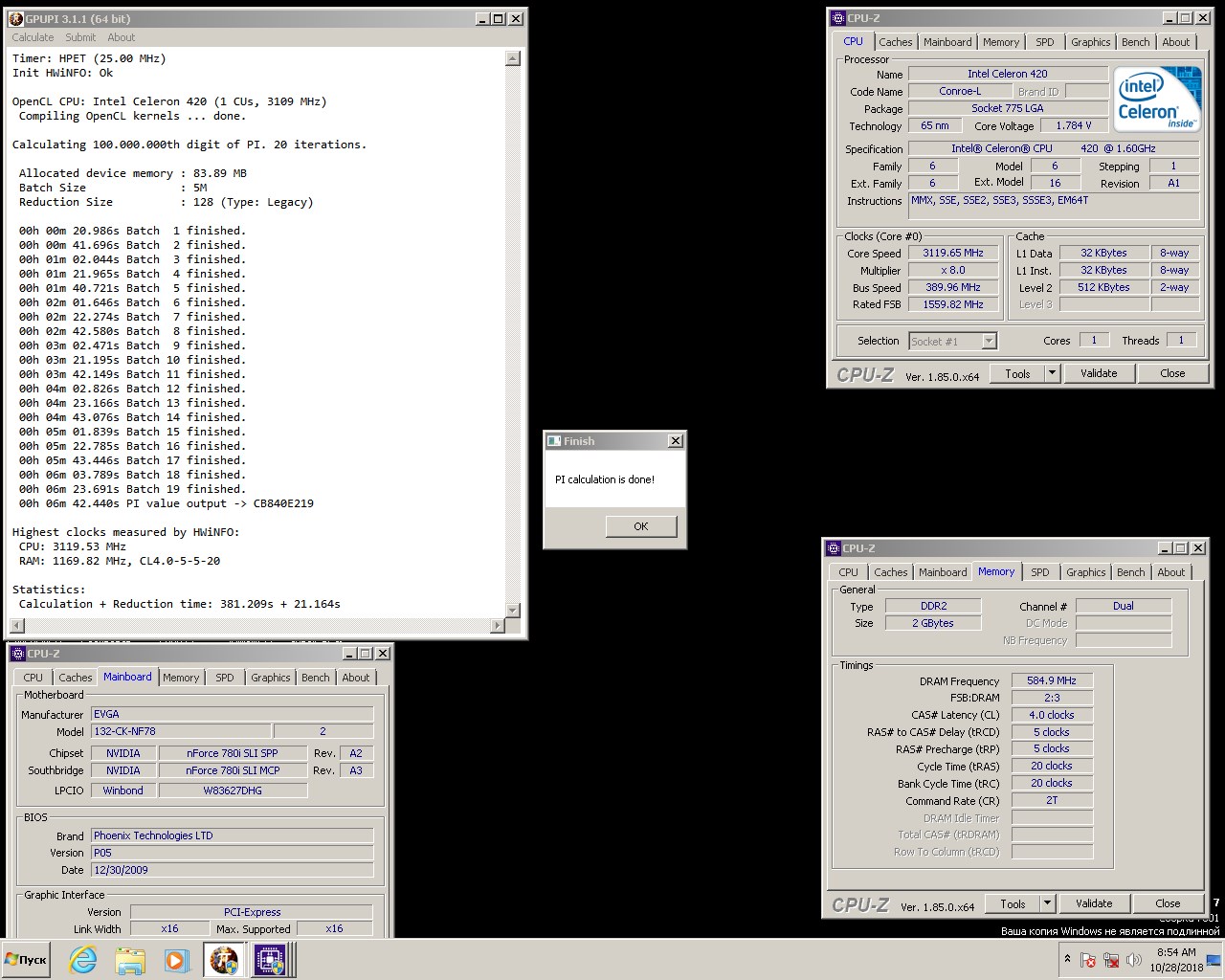Image resolution: width=1225 pixels, height=980 pixels.
Task: Switch to Graphics tab in CPU-Z Mainboard window
Action: 271,678
